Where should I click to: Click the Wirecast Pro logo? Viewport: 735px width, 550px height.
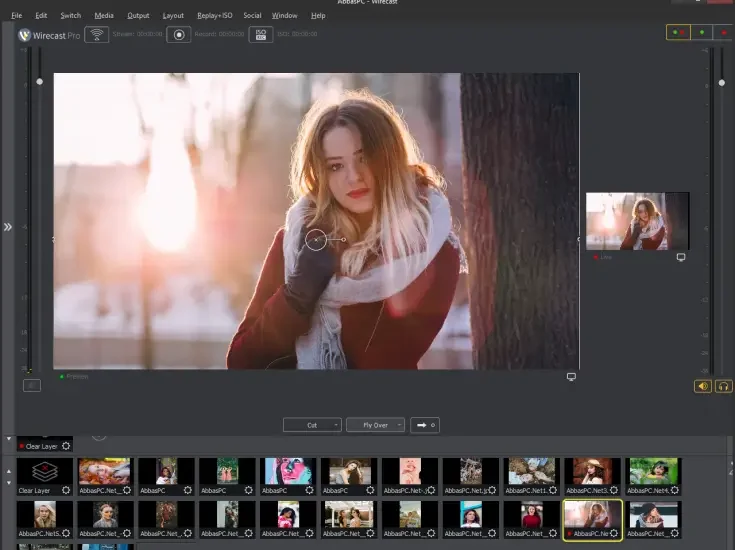click(49, 35)
